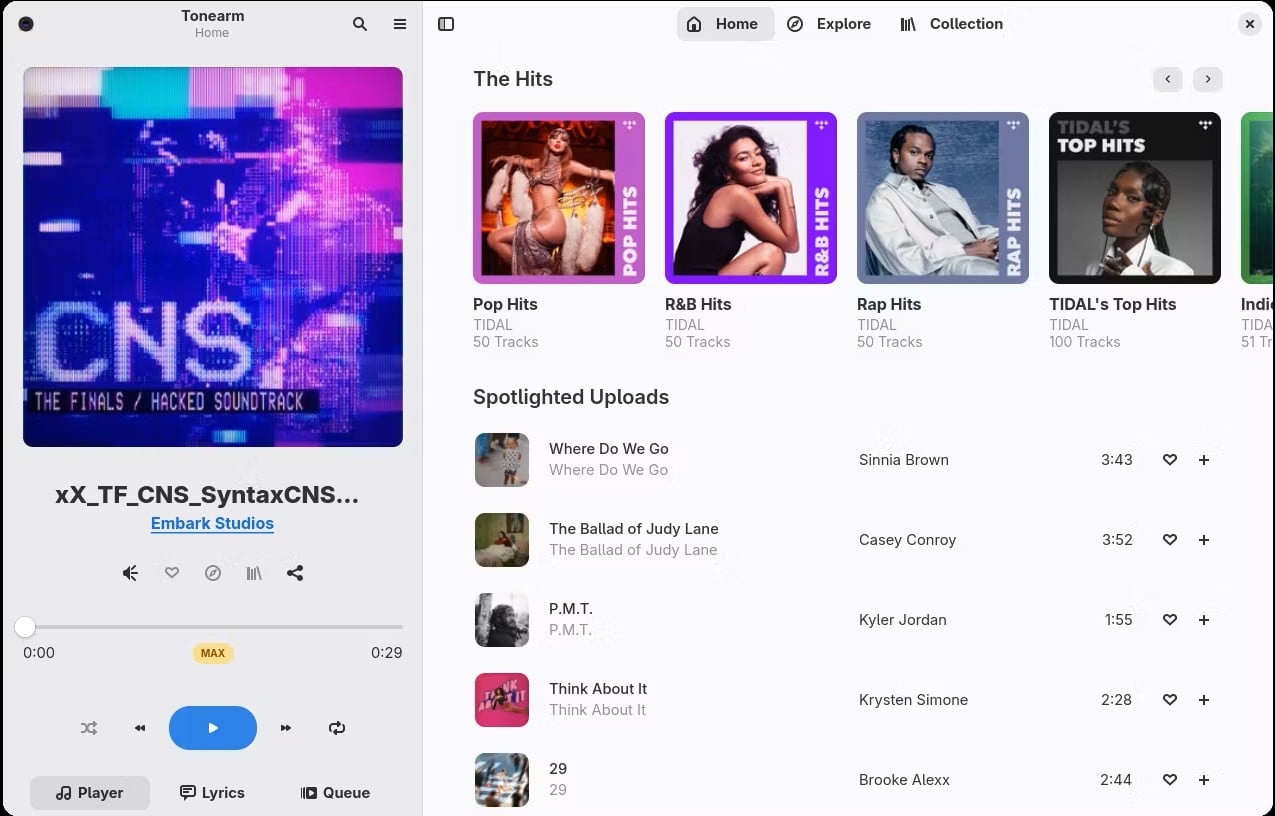Screen dimensions: 1275x816
Task: Click artist name Brooke Alexx
Action: (x=905, y=780)
